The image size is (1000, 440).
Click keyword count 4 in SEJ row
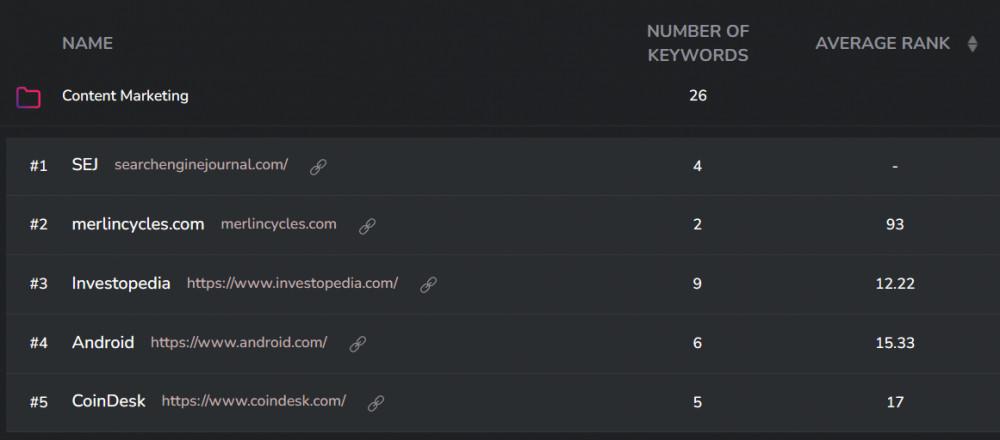(x=697, y=166)
